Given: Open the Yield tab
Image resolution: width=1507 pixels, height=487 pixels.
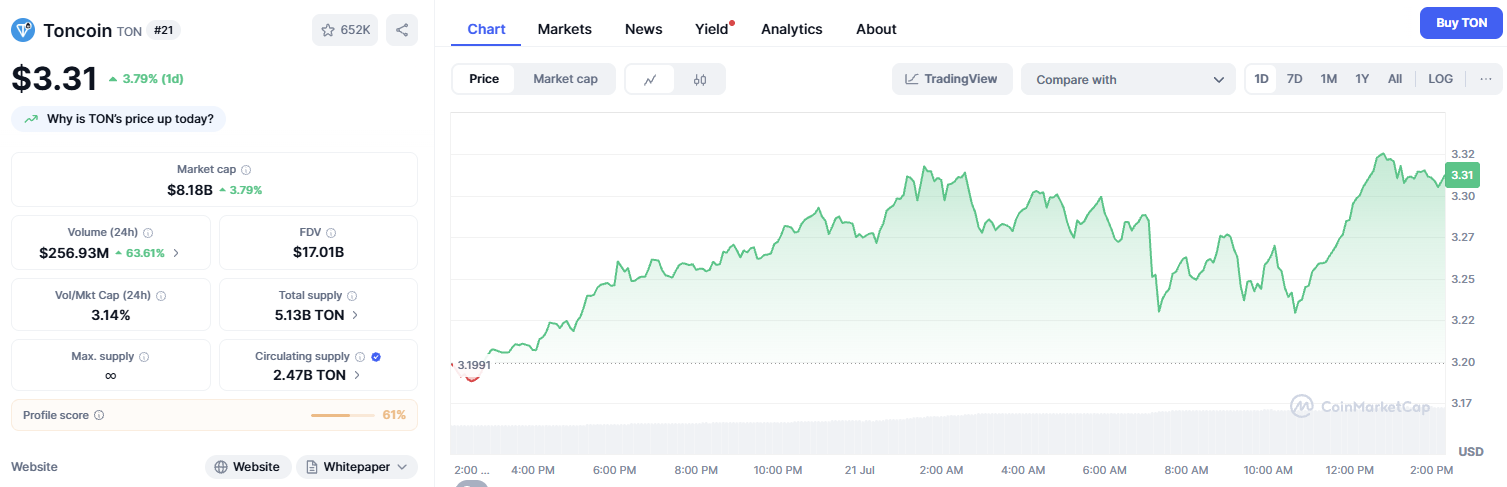Looking at the screenshot, I should [712, 29].
